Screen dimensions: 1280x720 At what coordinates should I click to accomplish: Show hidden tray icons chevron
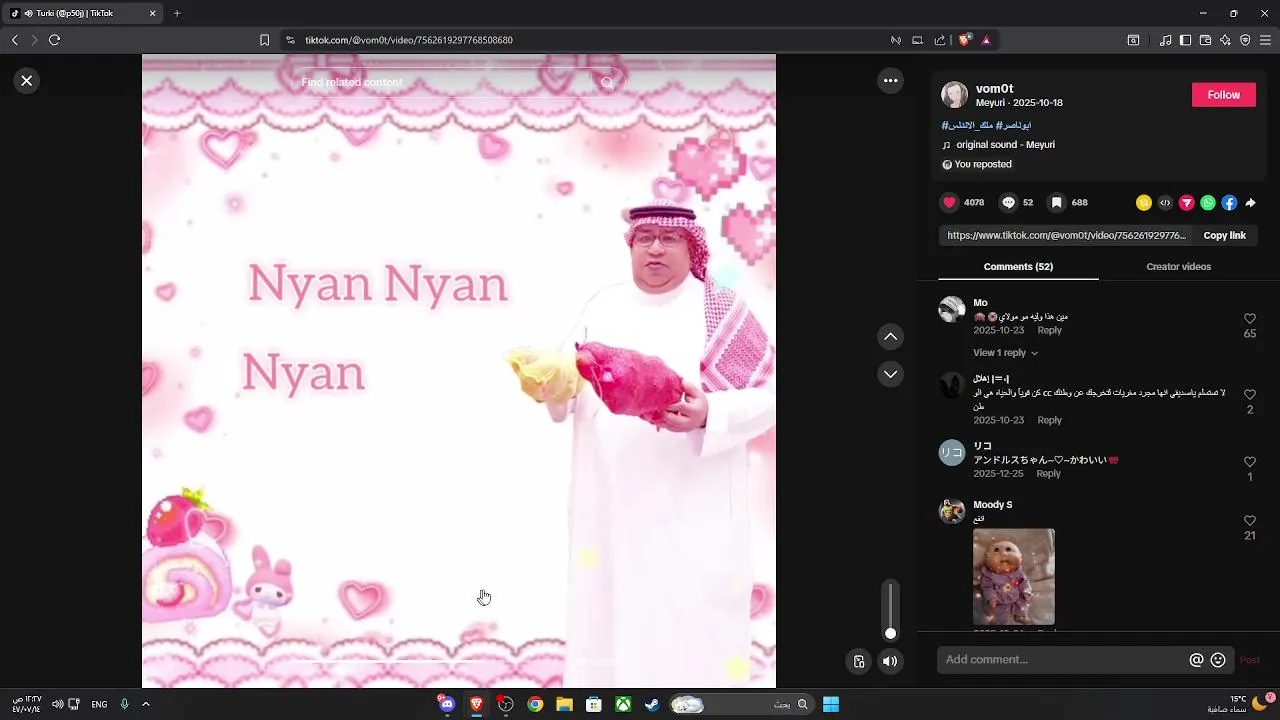pos(146,705)
